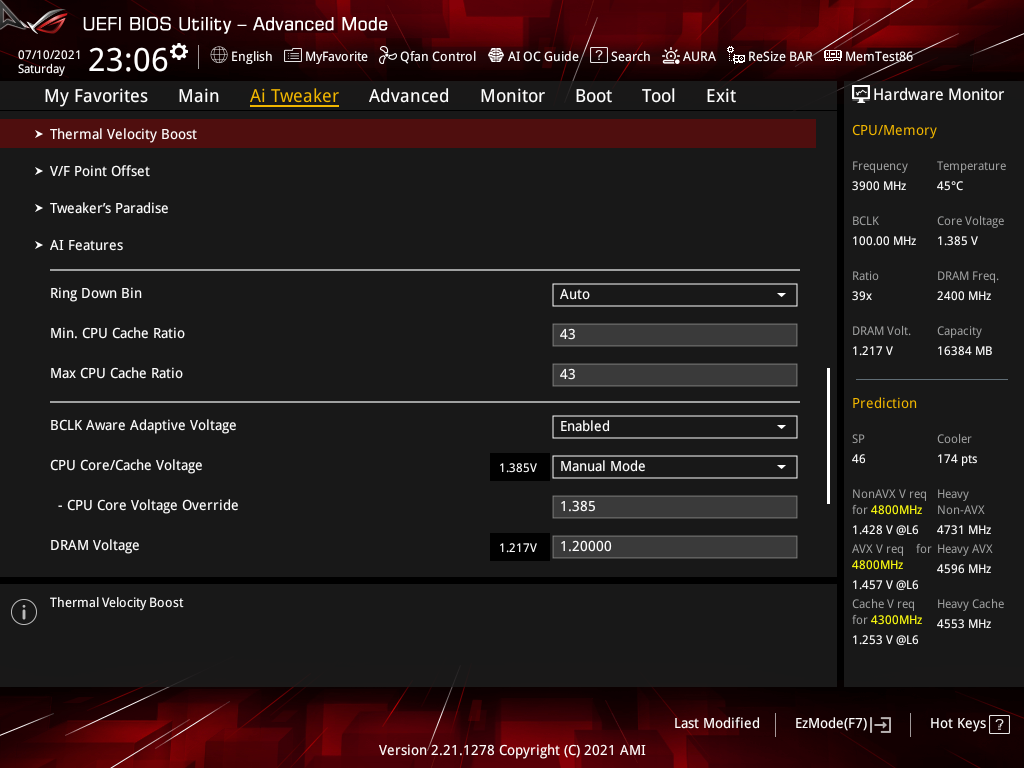Click the 100.00 MHz BCLK value

tap(884, 241)
